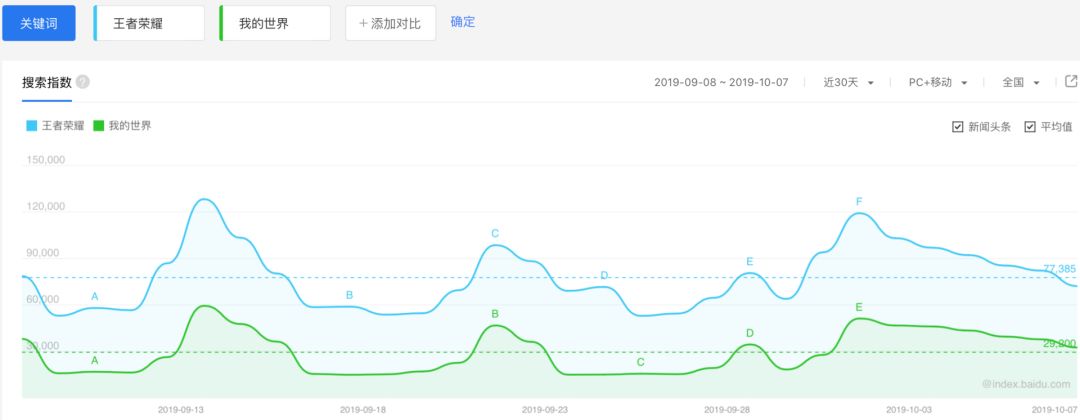Click the 2019-09-23 axis date label
Screen dimensions: 1080x420
545,410
